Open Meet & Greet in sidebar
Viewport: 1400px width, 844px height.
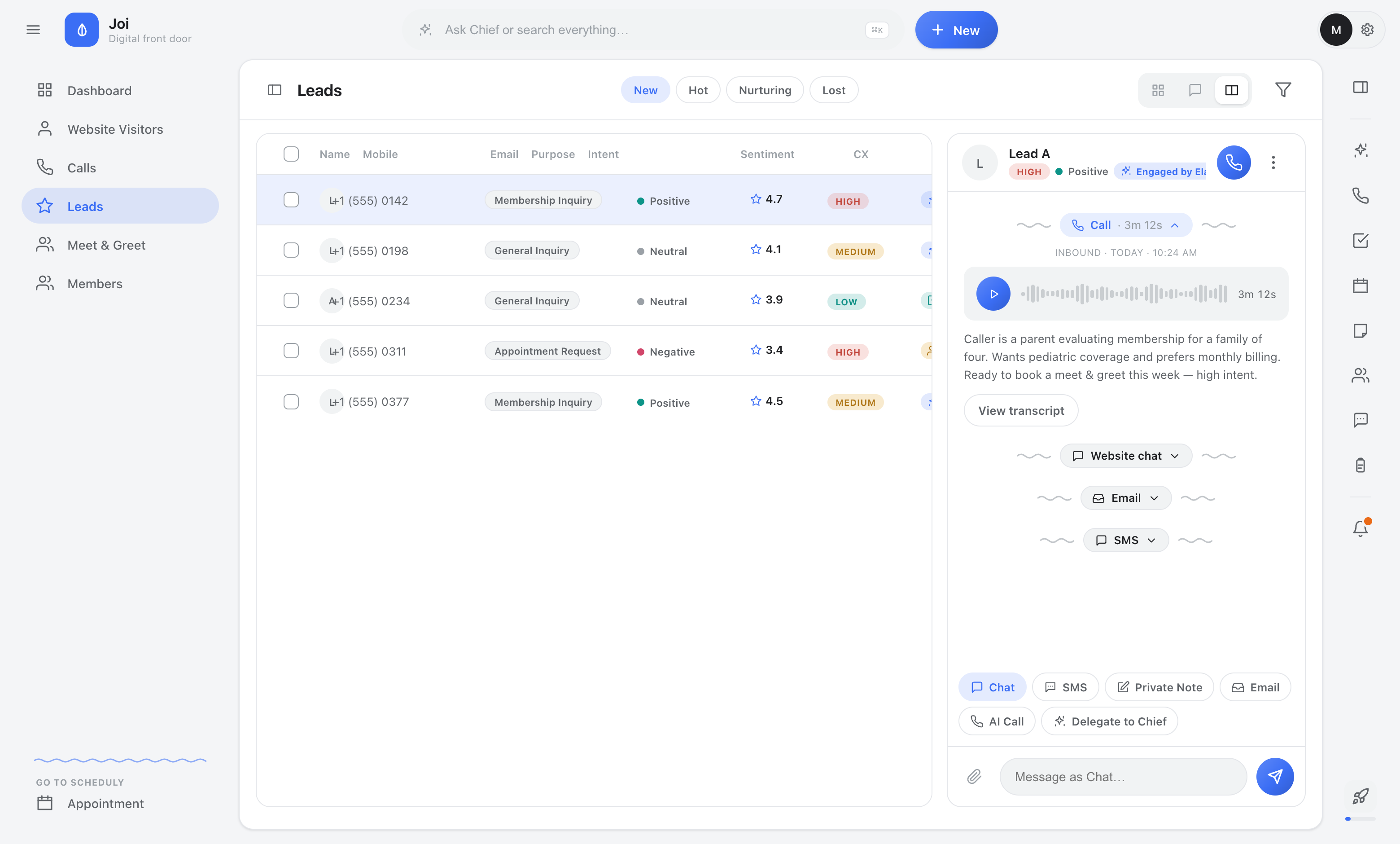(120, 245)
